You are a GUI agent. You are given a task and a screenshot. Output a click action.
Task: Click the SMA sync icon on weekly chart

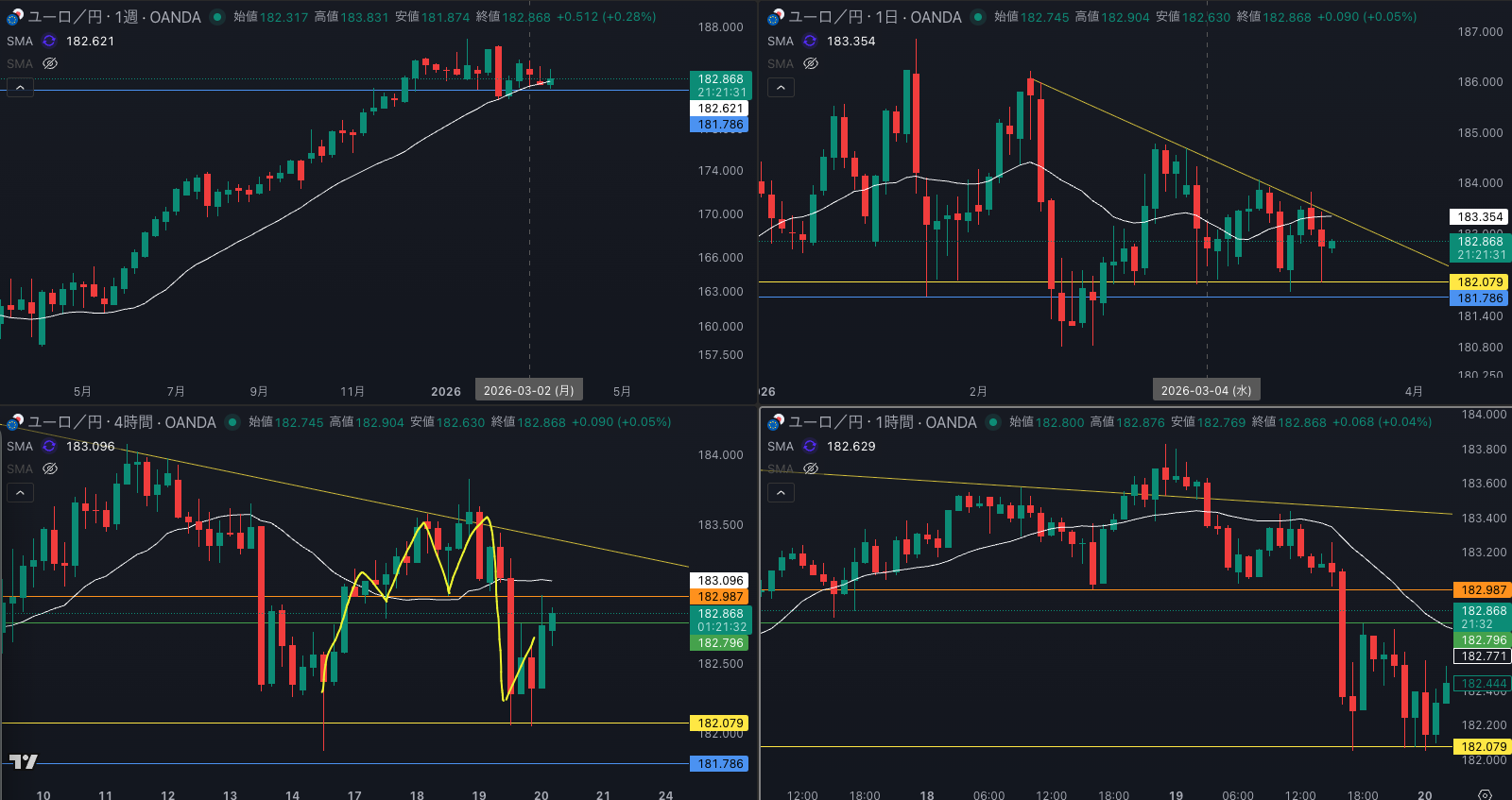click(x=49, y=41)
